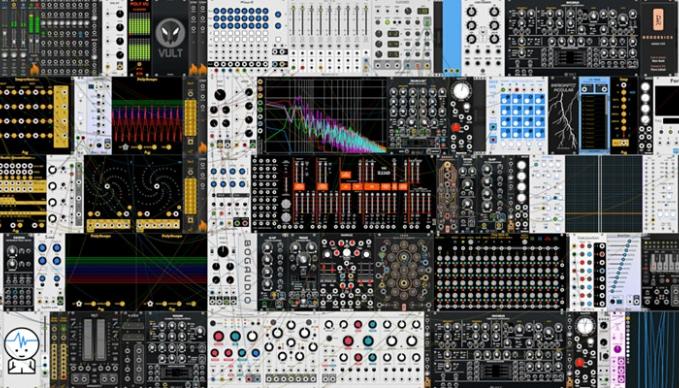Click the lower green LED meter block beside VULT
Viewport: 679px width, 388px height.
(x=139, y=49)
